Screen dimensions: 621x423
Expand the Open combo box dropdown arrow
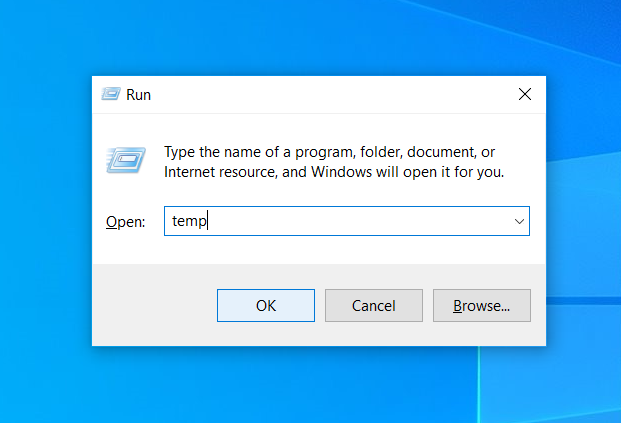coord(519,222)
